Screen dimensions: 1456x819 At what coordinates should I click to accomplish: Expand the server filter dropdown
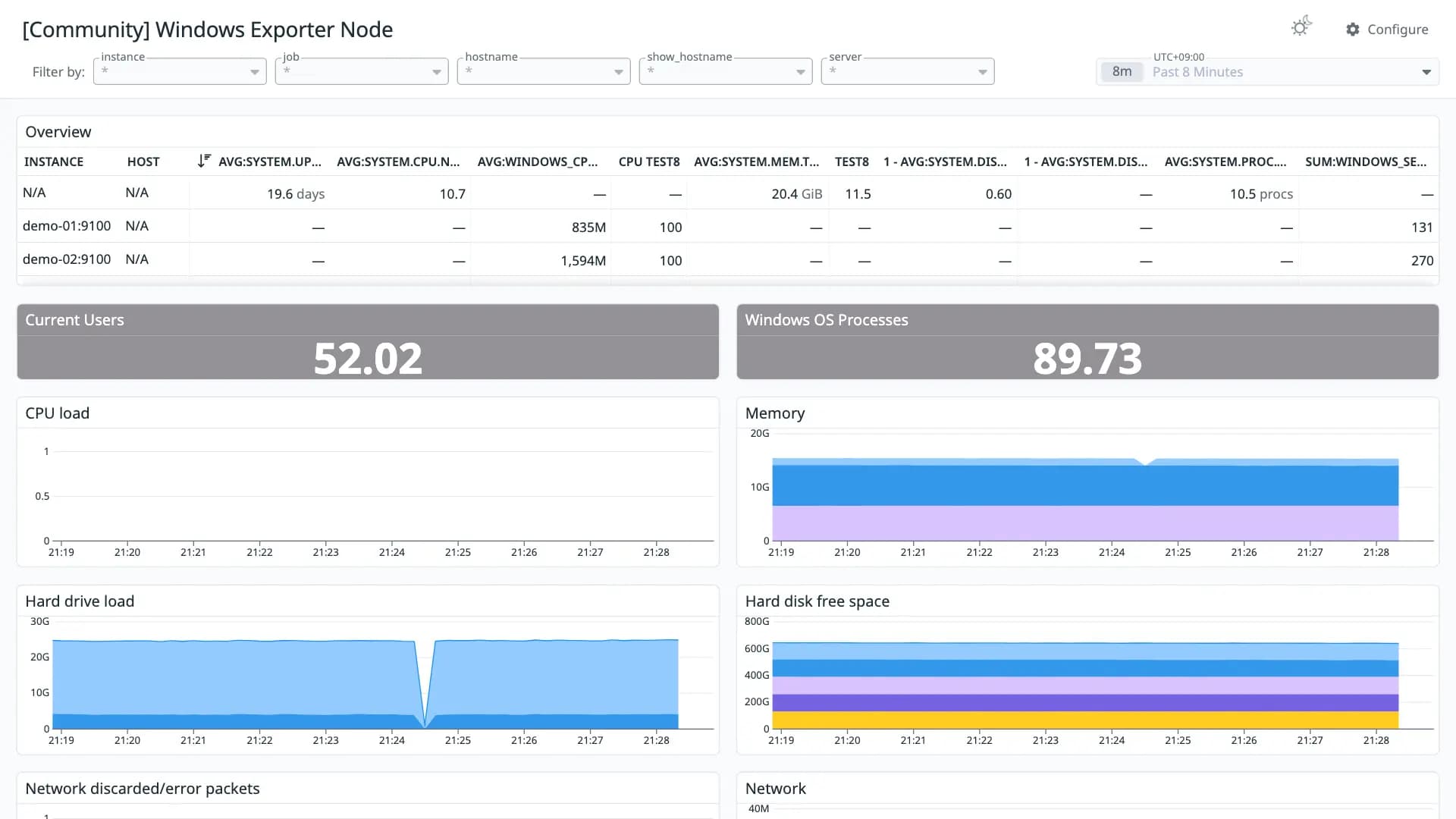pyautogui.click(x=908, y=71)
